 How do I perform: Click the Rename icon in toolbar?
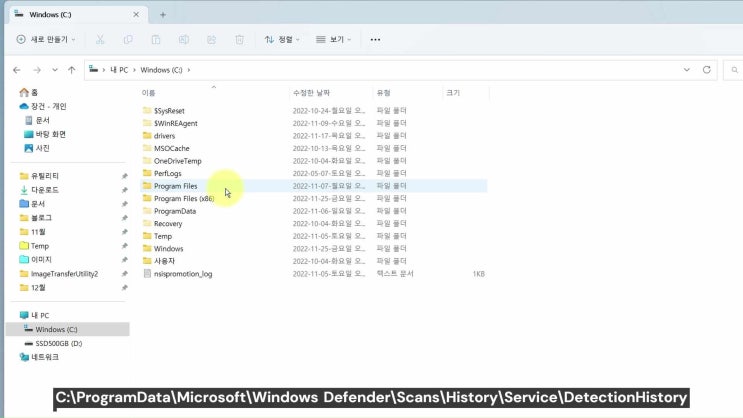pyautogui.click(x=184, y=40)
